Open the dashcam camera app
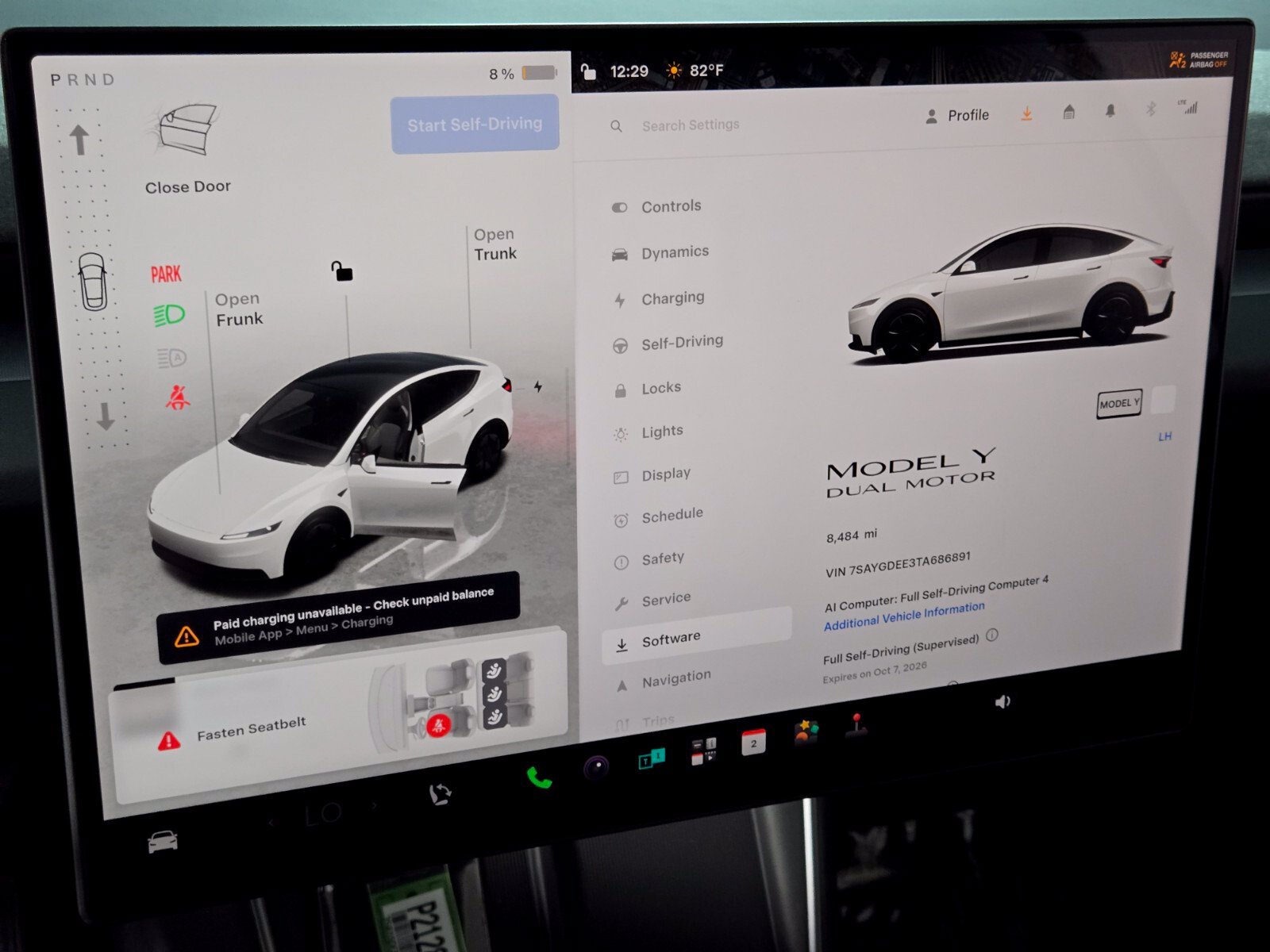Viewport: 1270px width, 952px height. point(596,766)
